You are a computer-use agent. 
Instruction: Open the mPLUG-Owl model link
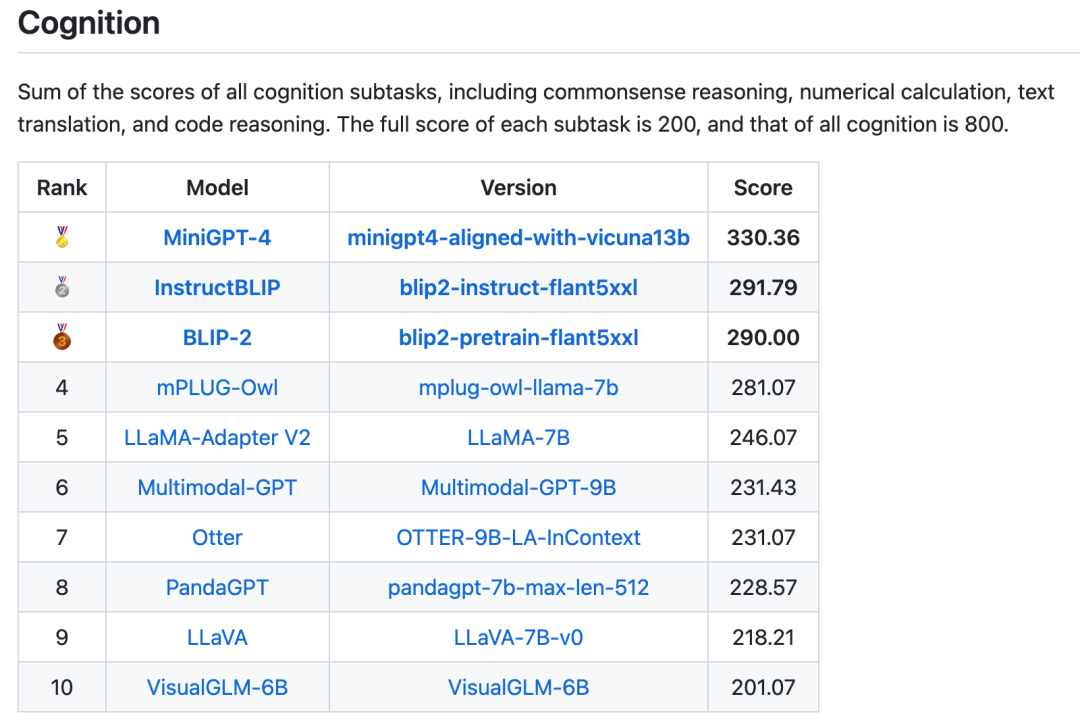[x=217, y=388]
